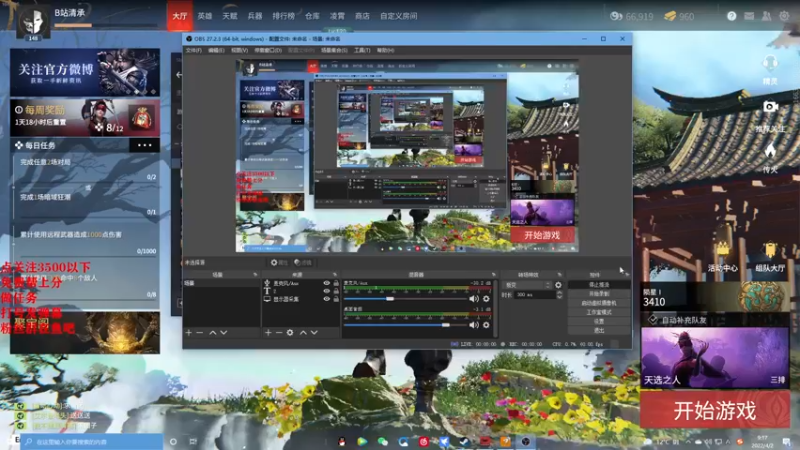Image resolution: width=800 pixels, height=450 pixels.
Task: Open WeChat from the taskbar
Action: [x=383, y=441]
